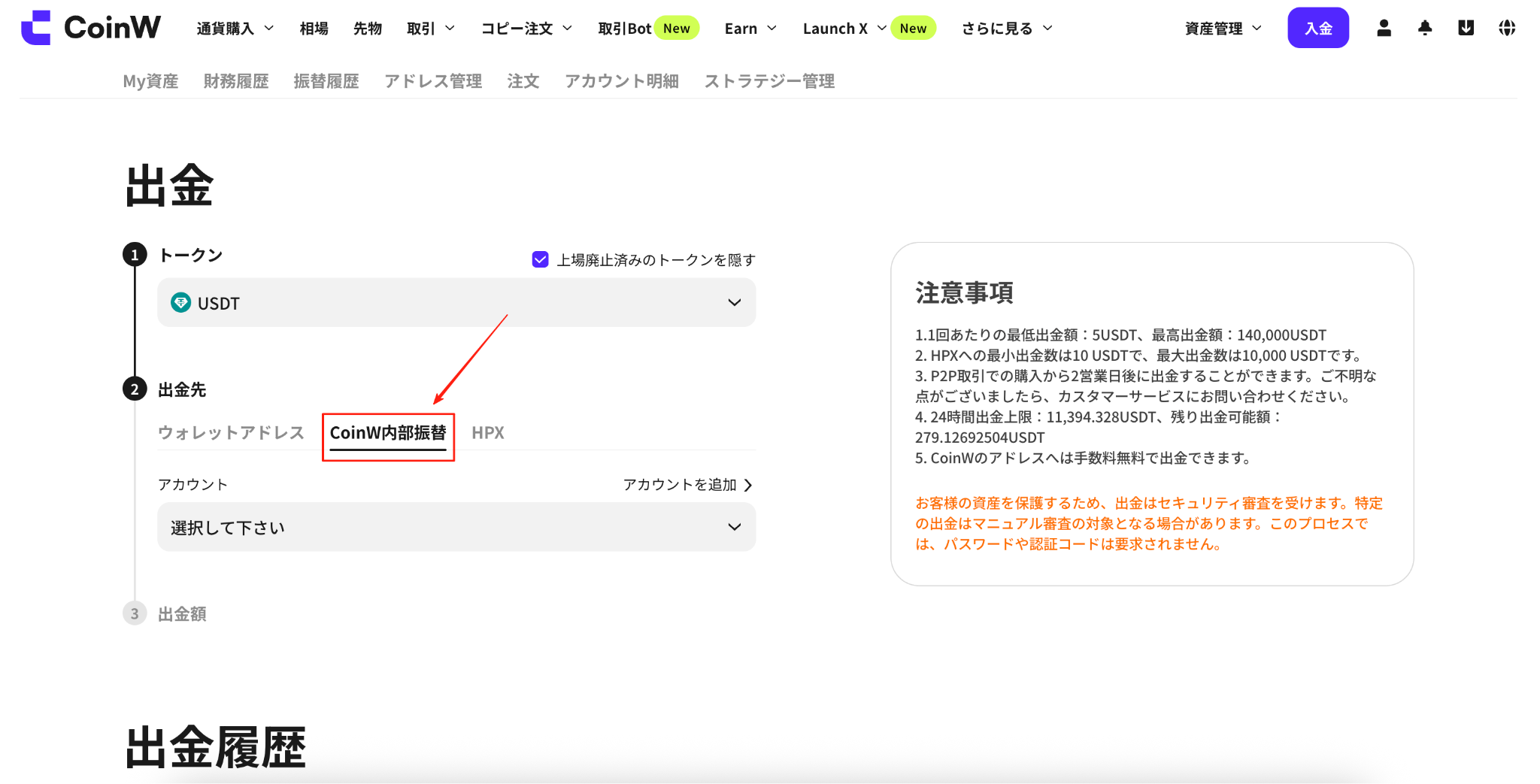The height and width of the screenshot is (784, 1540).
Task: Open the USDT token selector dropdown
Action: (456, 303)
